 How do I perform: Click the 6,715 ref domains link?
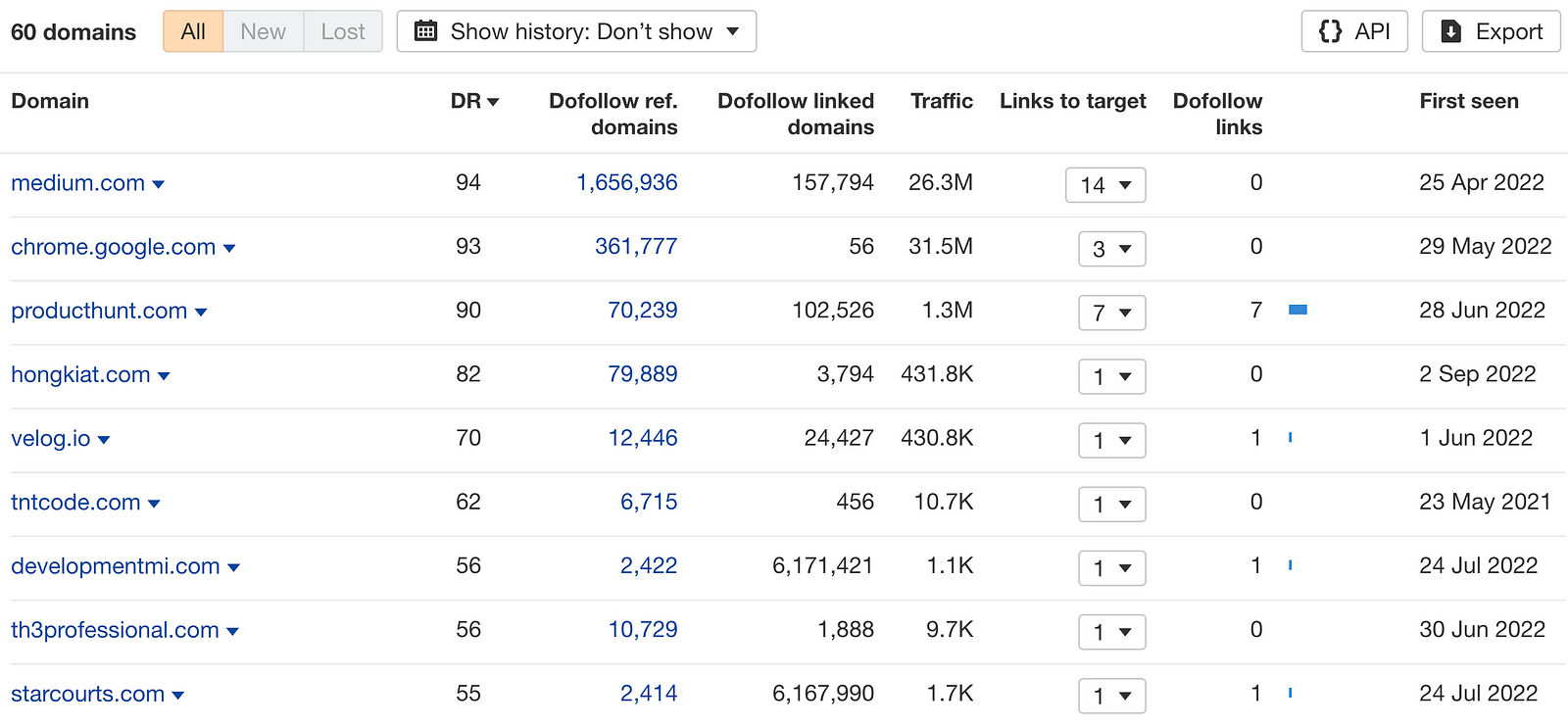point(649,501)
